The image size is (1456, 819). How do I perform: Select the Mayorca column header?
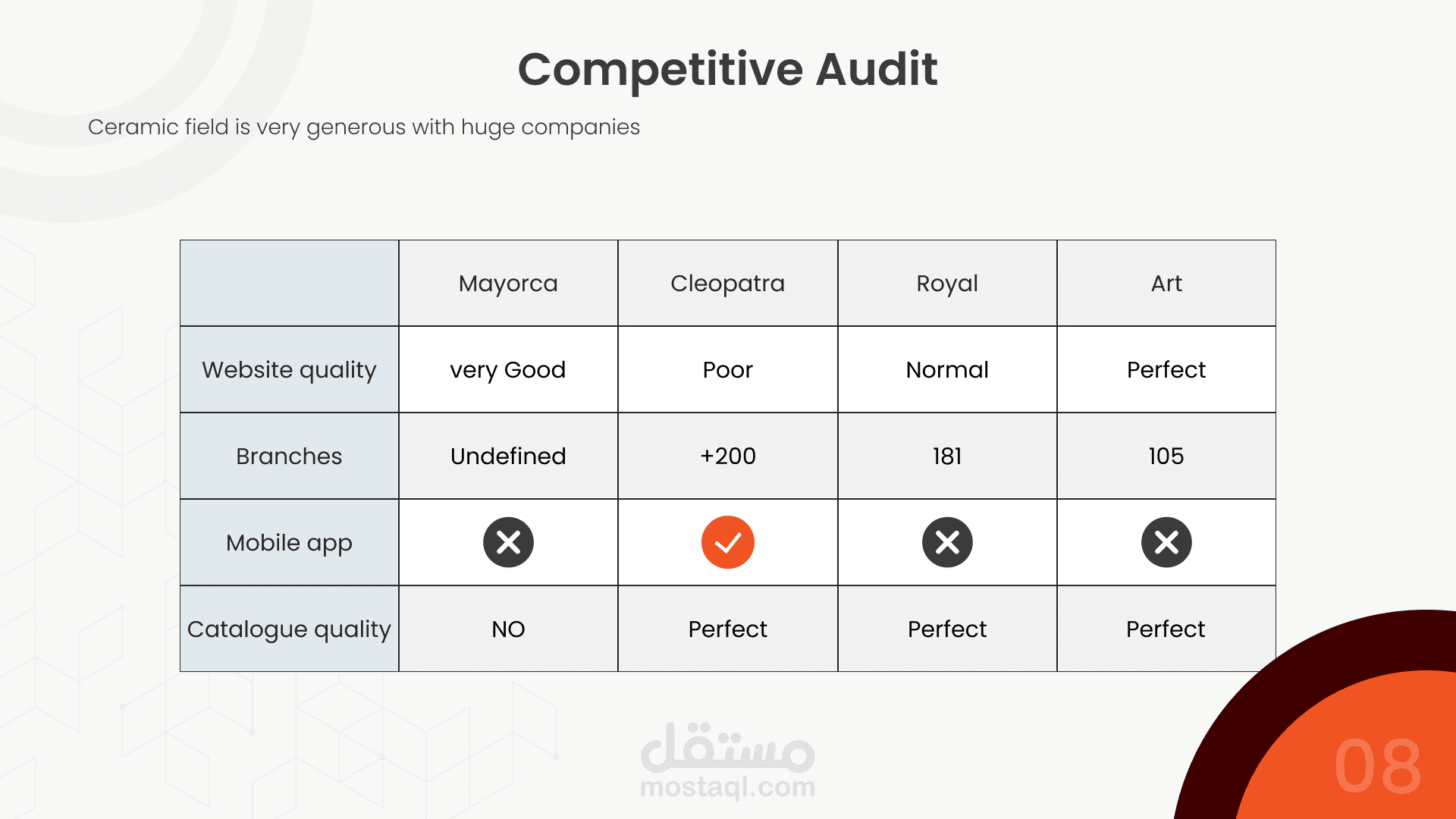tap(508, 284)
